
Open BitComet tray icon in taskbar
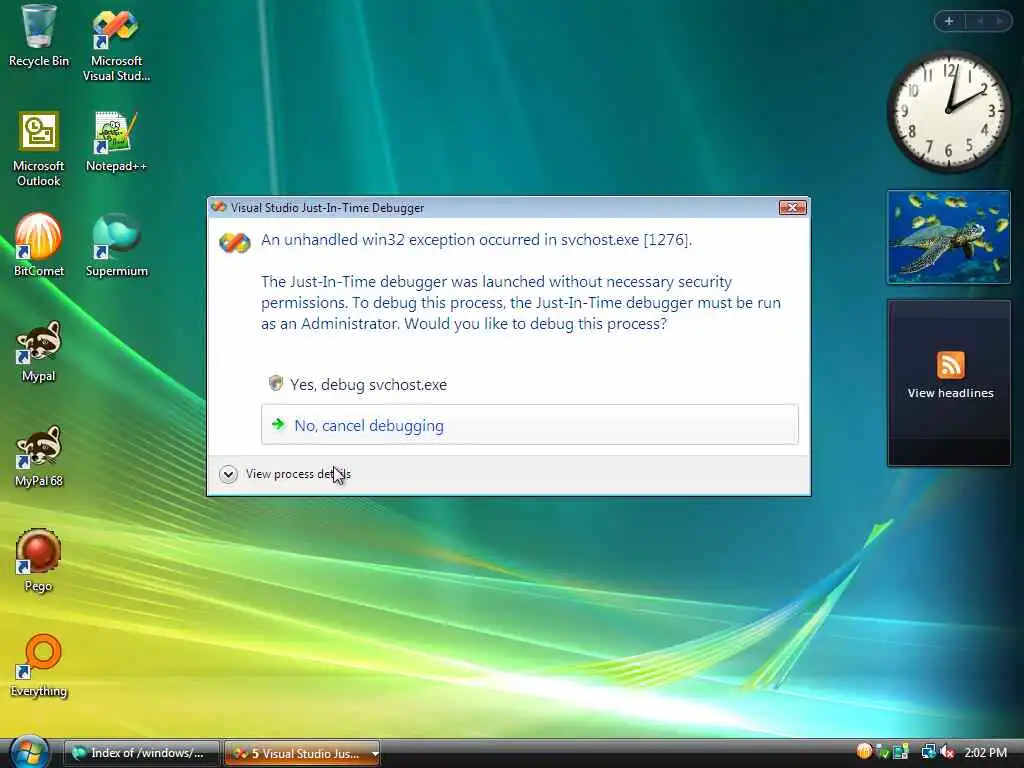click(x=864, y=752)
